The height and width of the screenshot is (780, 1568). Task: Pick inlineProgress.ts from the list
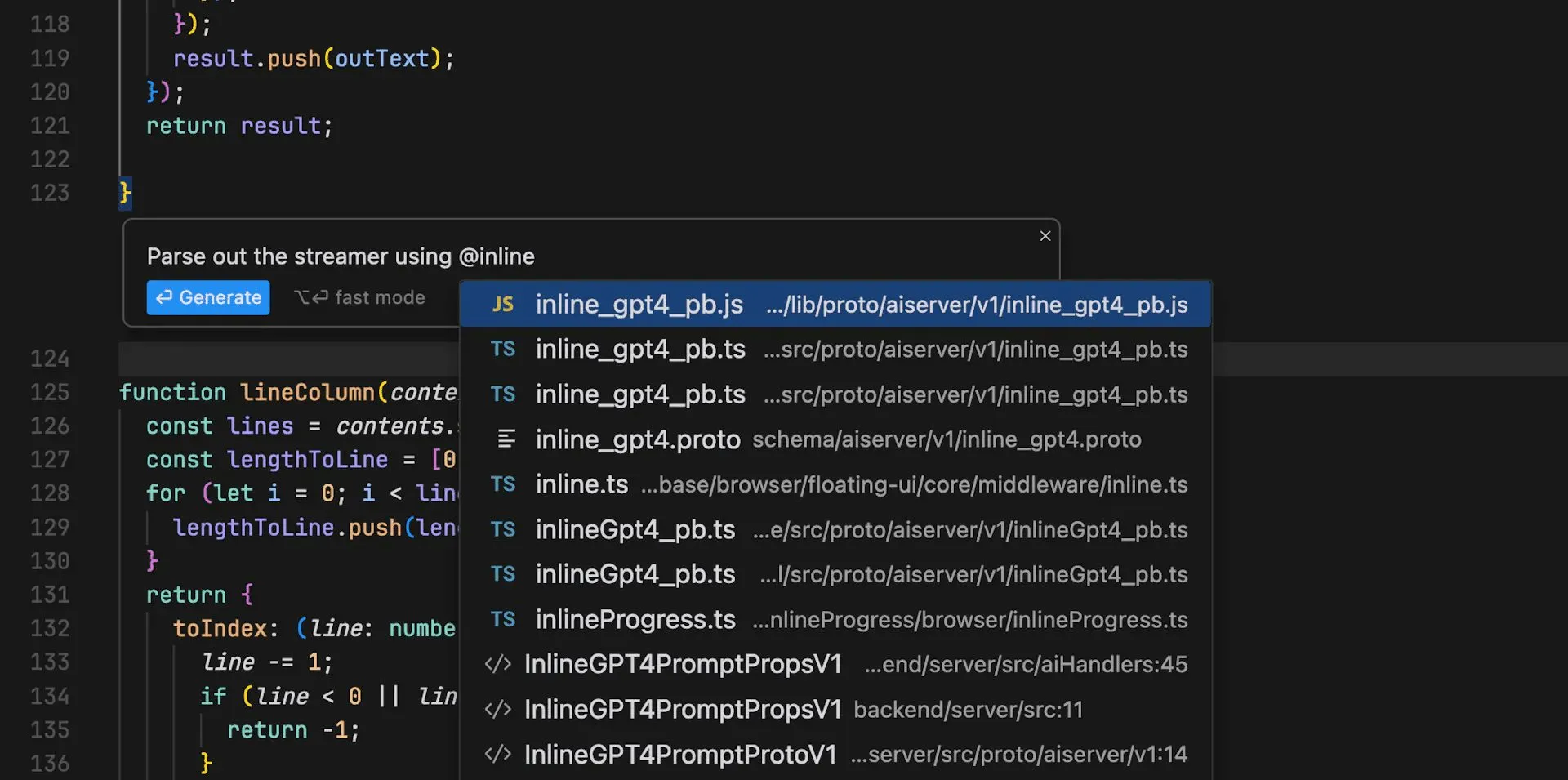click(x=835, y=620)
